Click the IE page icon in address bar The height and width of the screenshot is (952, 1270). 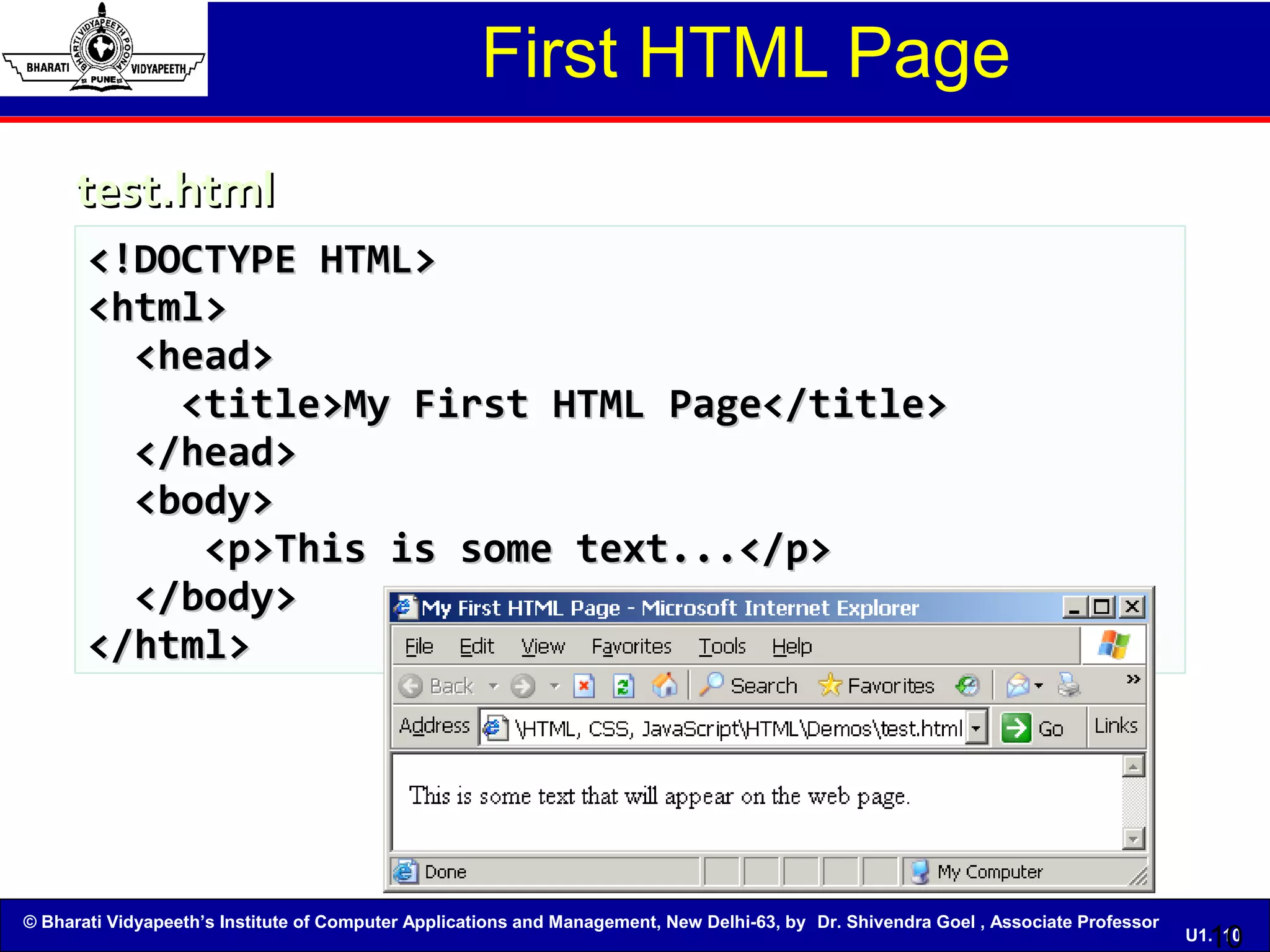click(495, 727)
